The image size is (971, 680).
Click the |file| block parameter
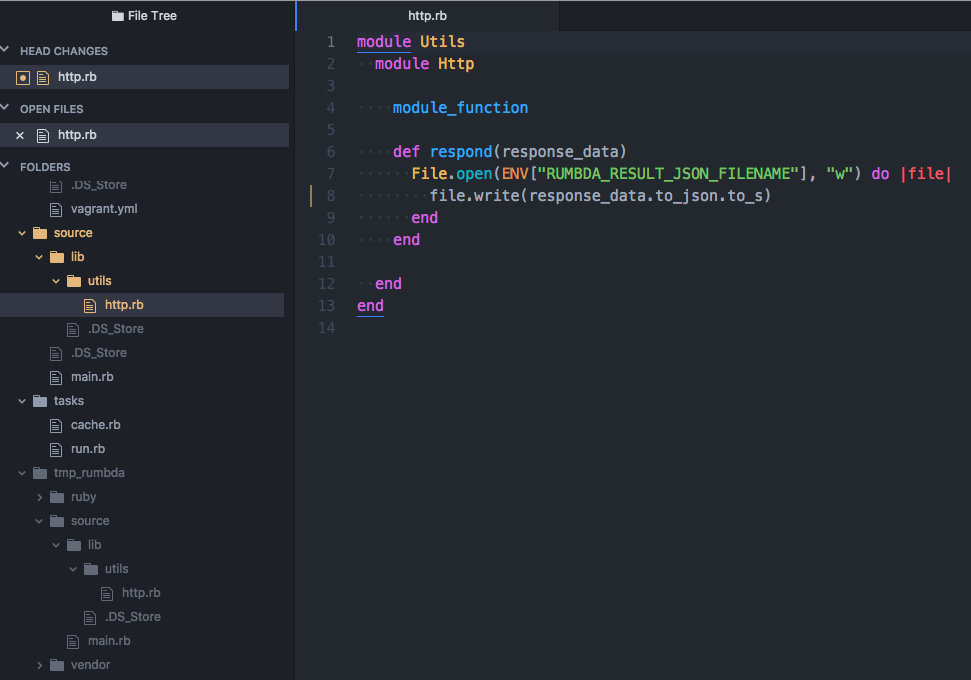[926, 174]
